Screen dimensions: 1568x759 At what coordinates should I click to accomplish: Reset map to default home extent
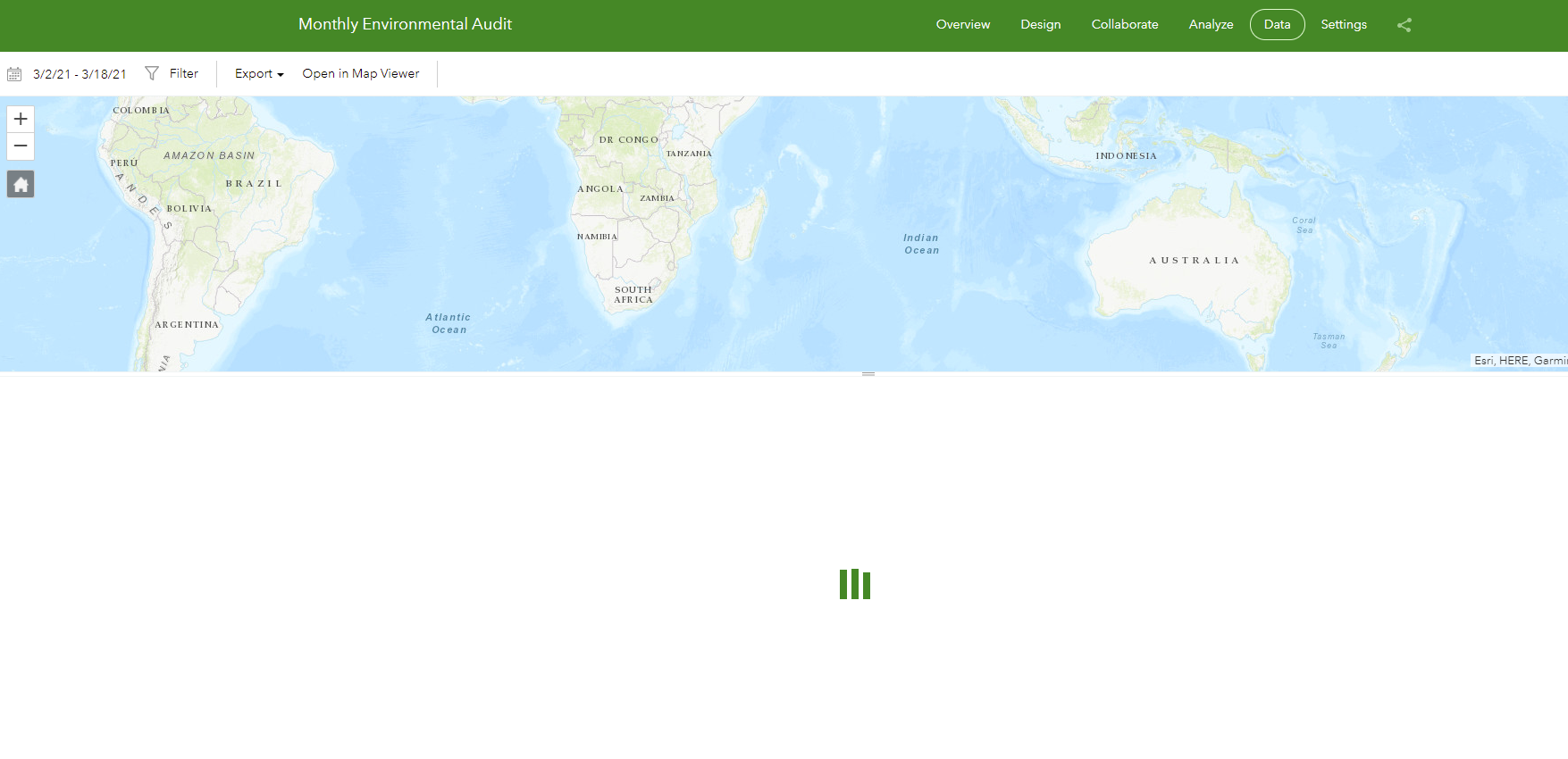(x=21, y=184)
